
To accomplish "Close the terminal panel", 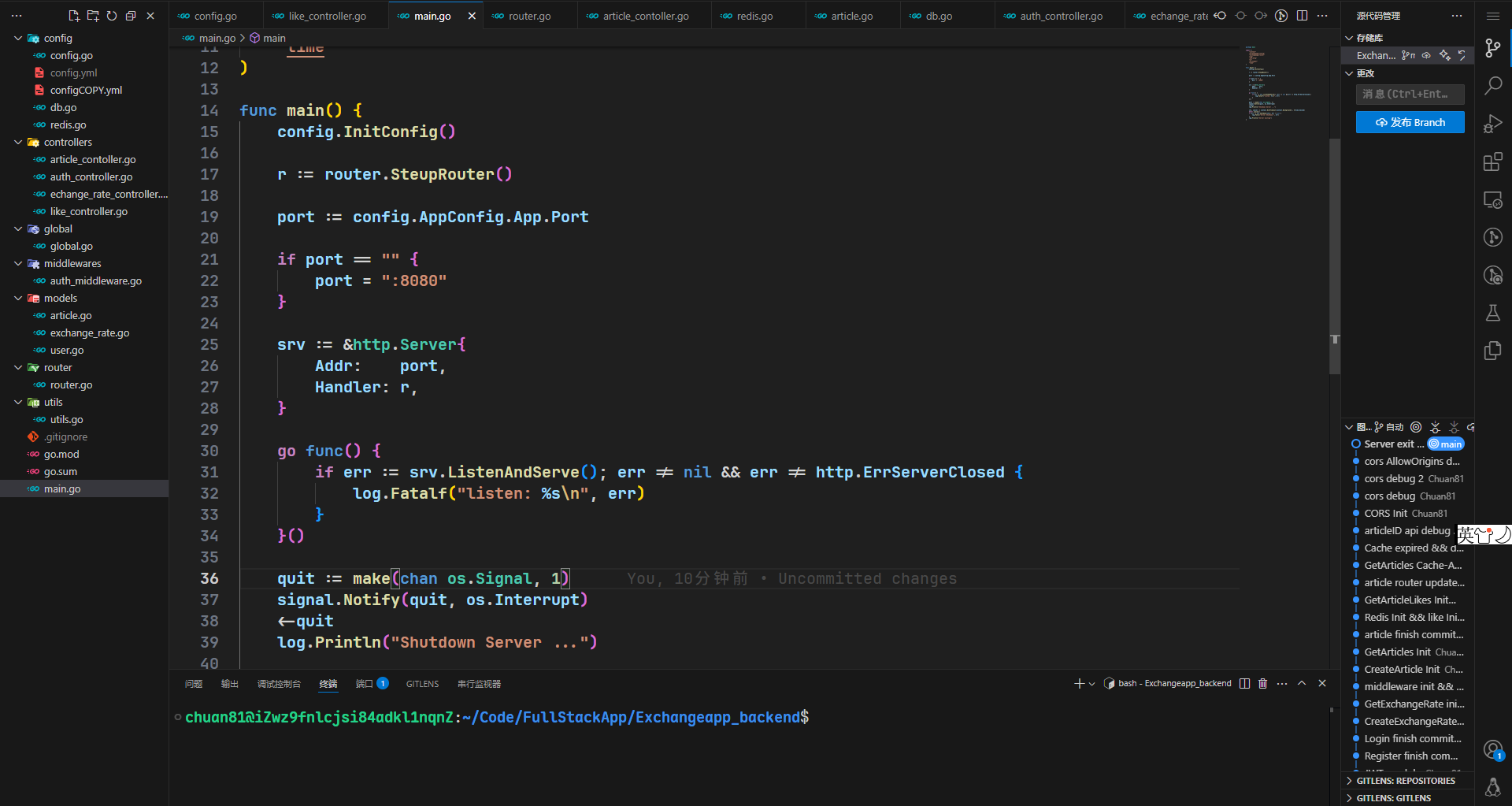I will coord(1322,683).
